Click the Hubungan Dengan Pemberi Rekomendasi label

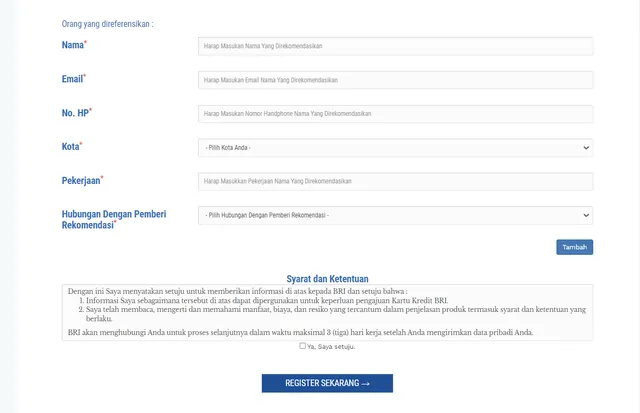tap(113, 219)
